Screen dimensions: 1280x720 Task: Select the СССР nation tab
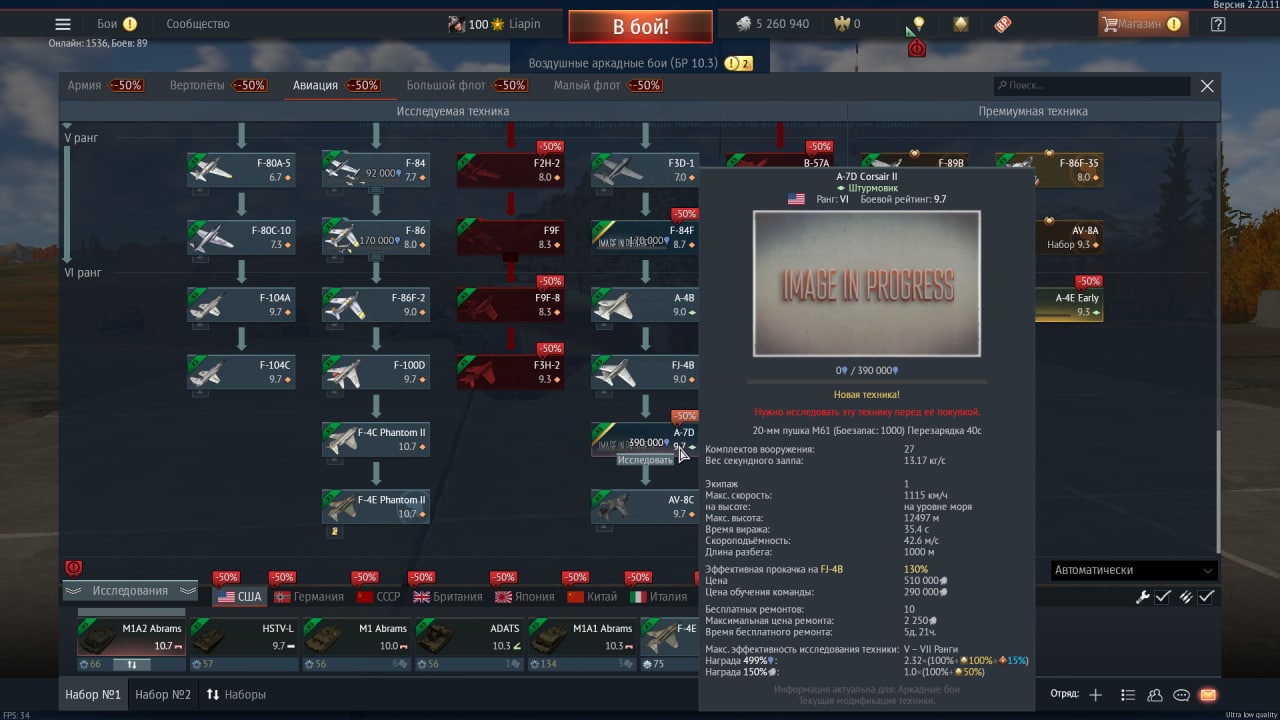coord(378,596)
